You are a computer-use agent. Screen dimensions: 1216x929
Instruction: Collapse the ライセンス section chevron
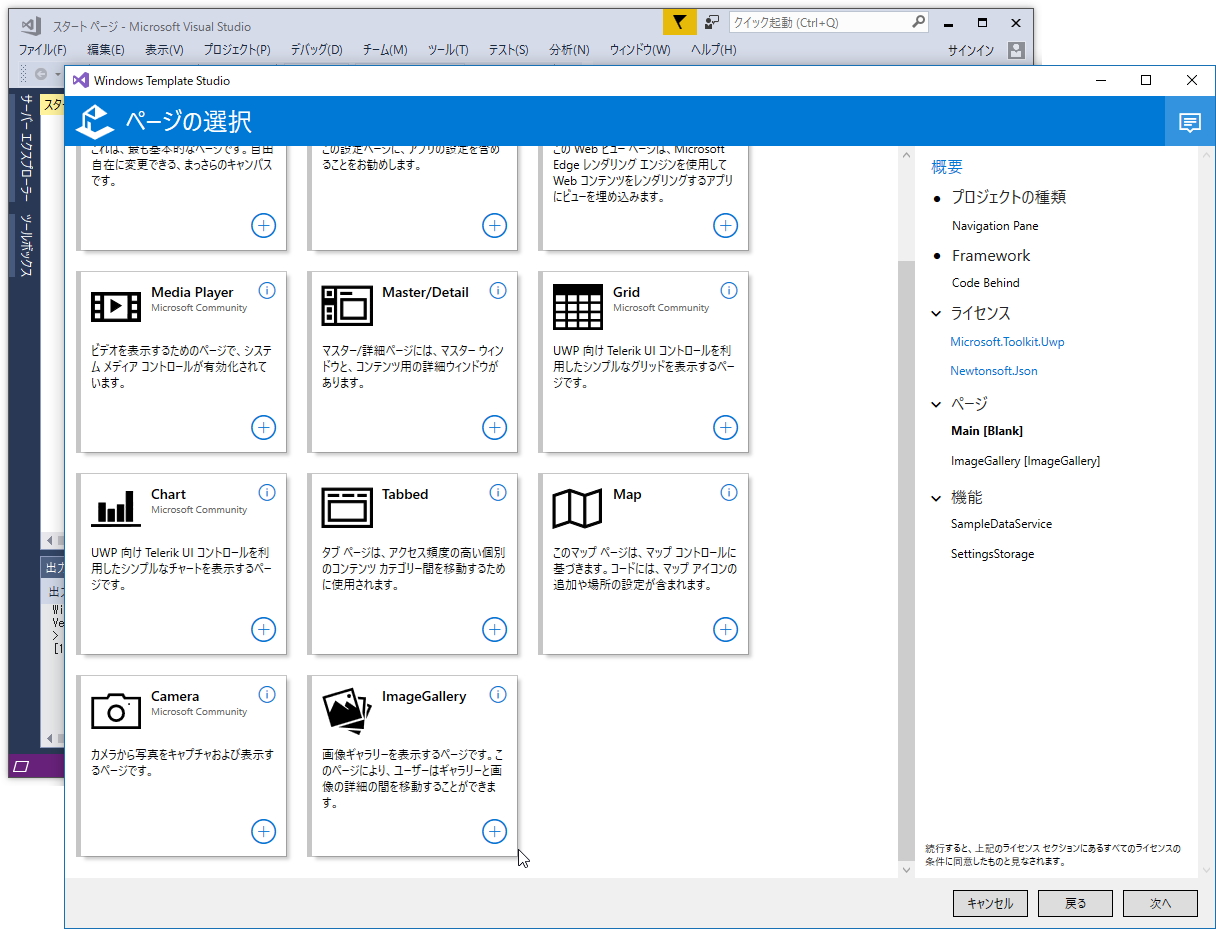point(936,313)
